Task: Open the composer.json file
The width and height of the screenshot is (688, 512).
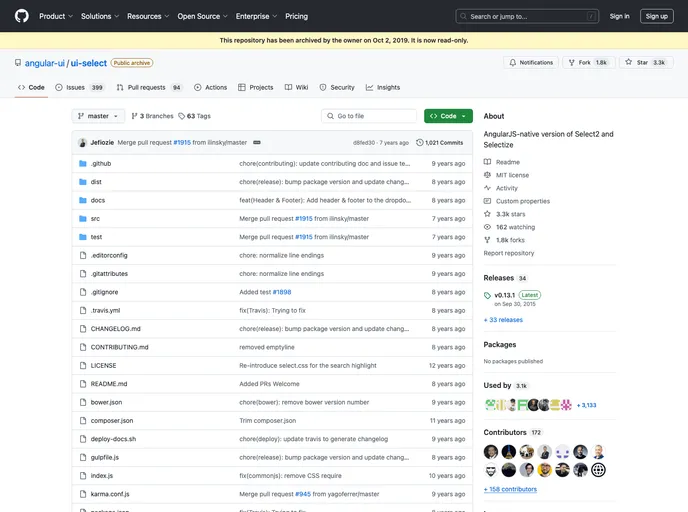Action: [111, 421]
